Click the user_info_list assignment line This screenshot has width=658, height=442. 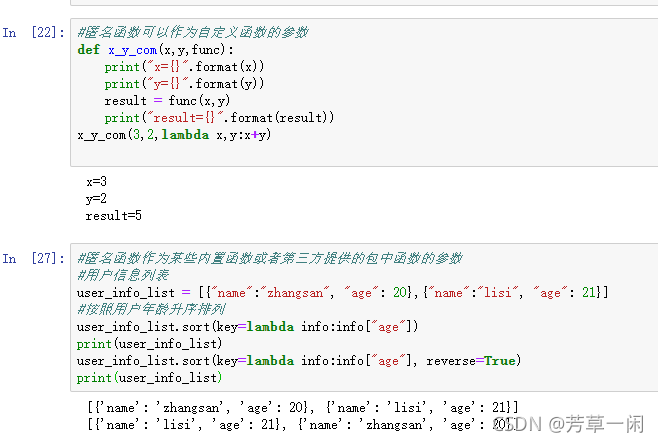(x=342, y=293)
